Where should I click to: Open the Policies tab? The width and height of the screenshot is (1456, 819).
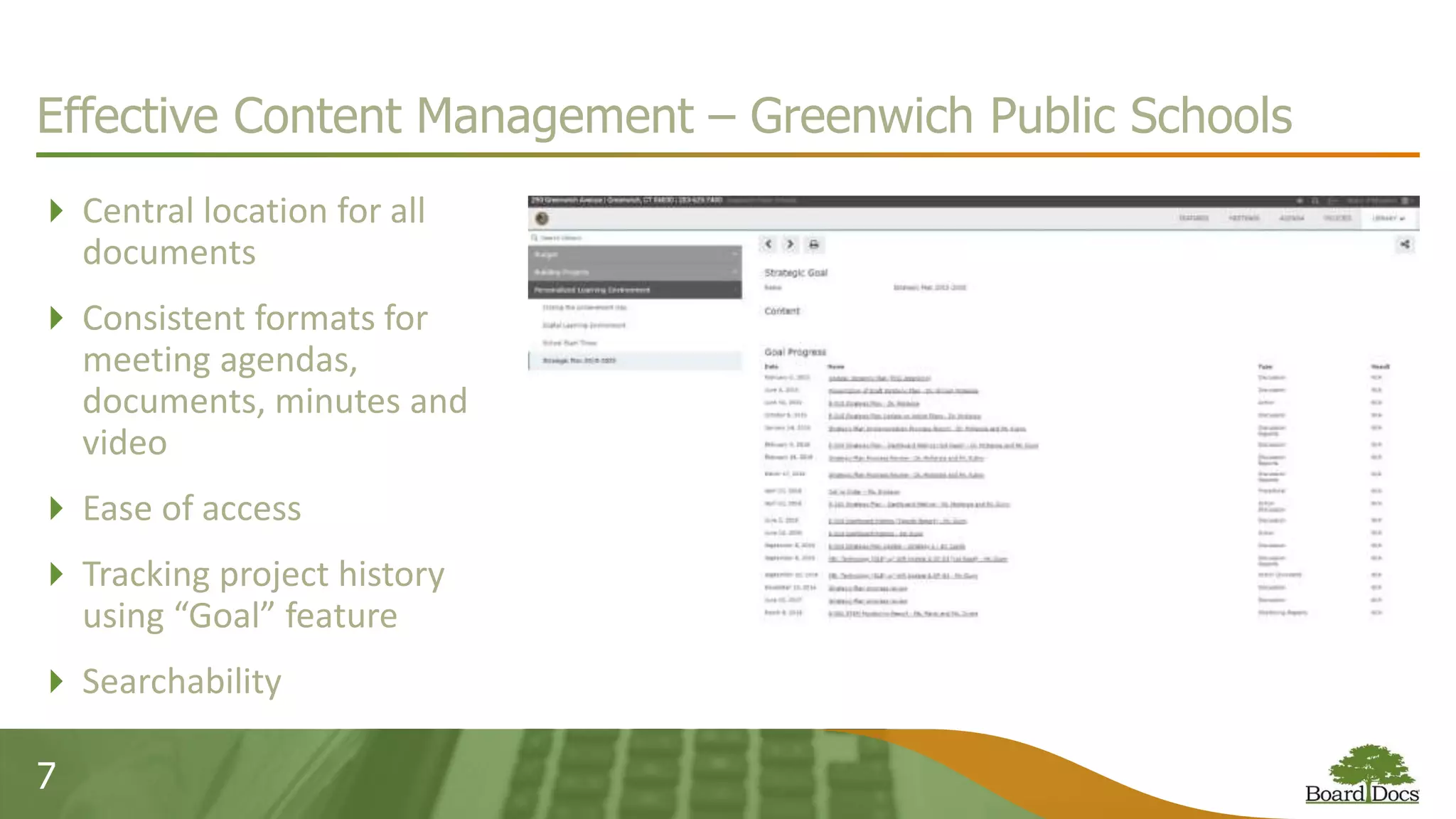point(1337,218)
